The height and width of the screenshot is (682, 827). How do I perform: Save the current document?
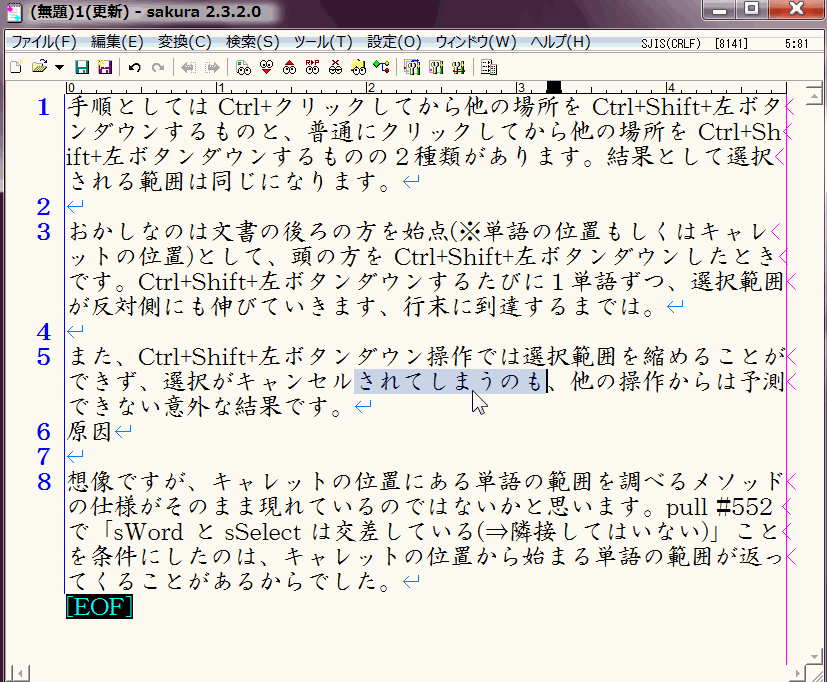tap(81, 67)
